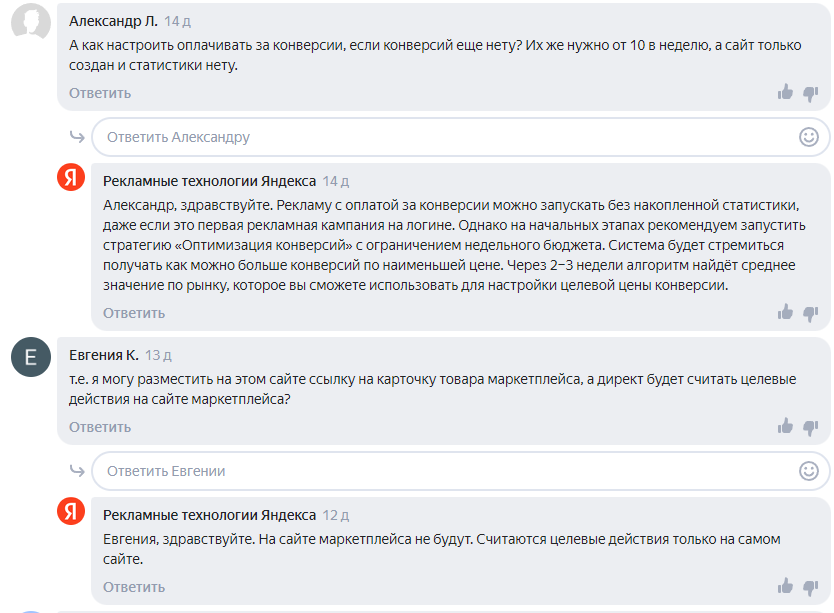Screen dimensions: 834x613
Task: Click Ответить under Яндекс's last reply
Action: click(x=134, y=587)
